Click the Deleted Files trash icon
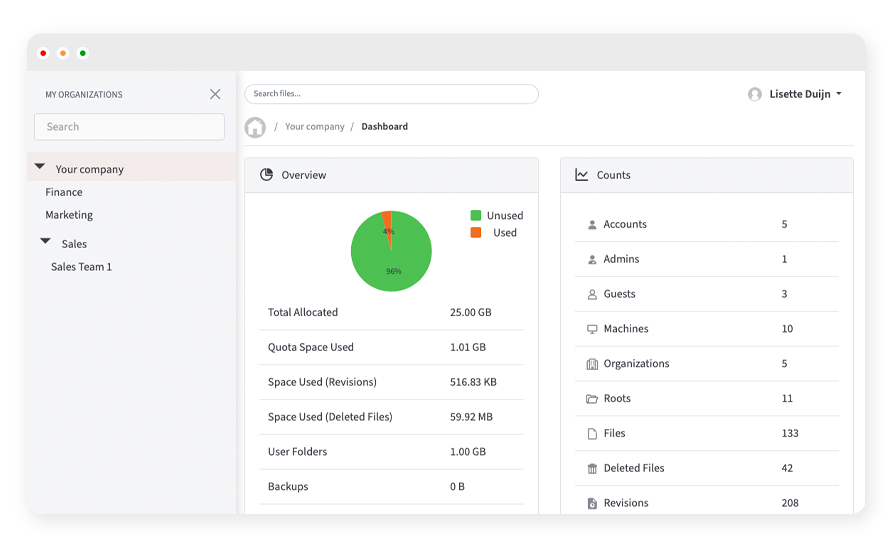This screenshot has height=542, width=895. (592, 469)
